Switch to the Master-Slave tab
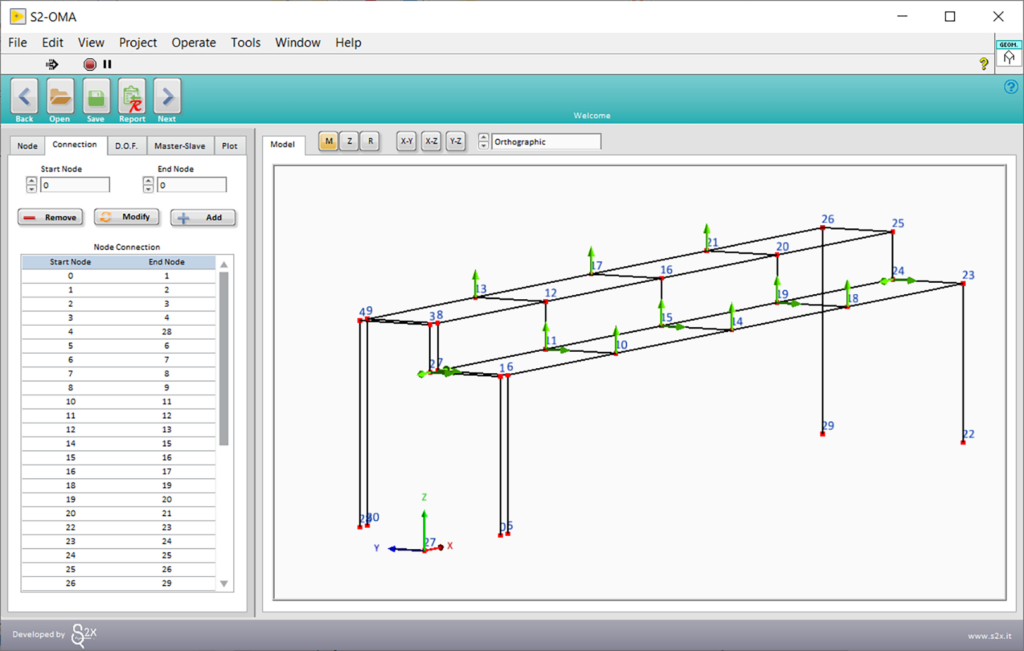Image resolution: width=1024 pixels, height=651 pixels. 180,145
